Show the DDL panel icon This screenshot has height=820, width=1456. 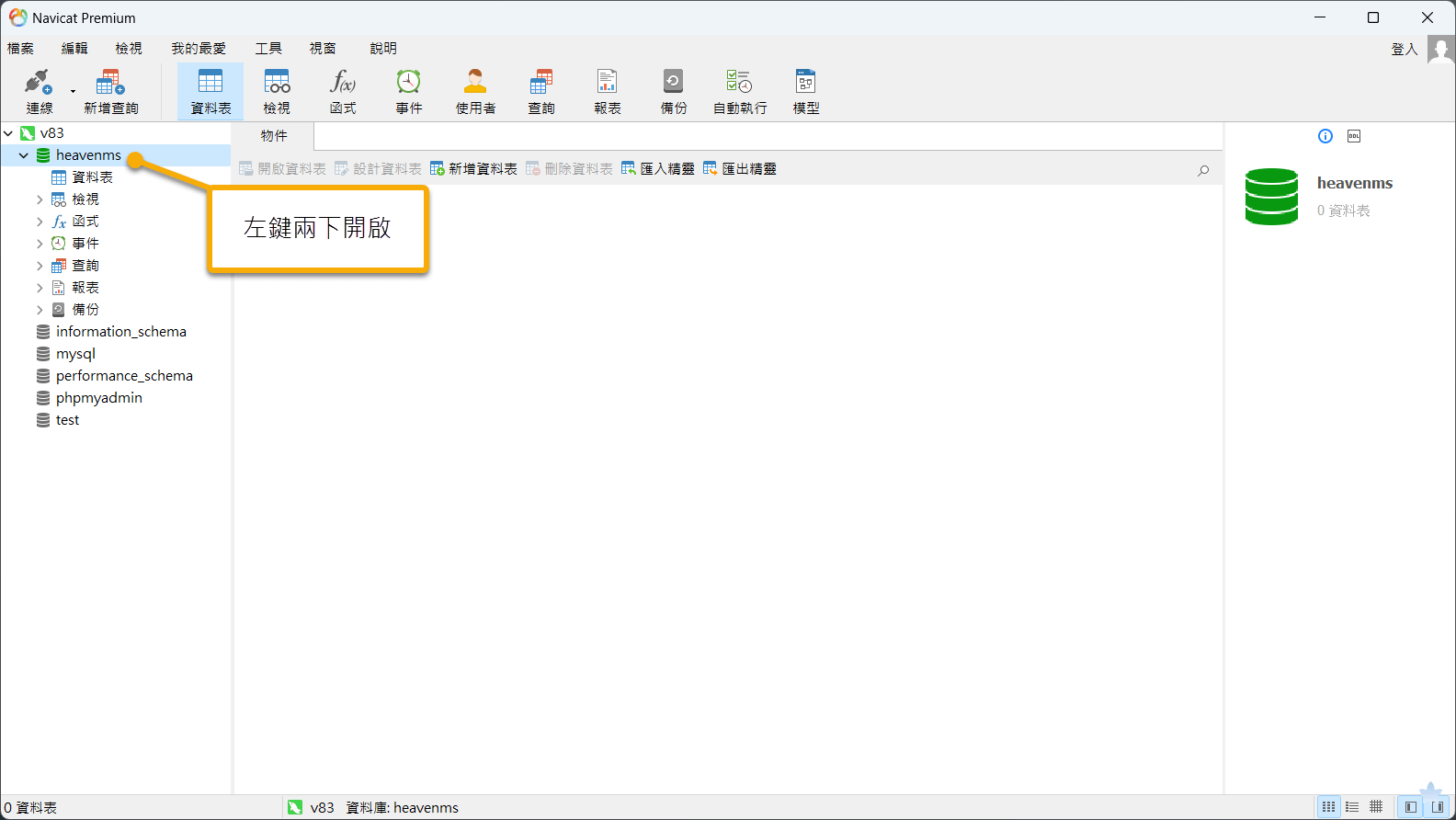1354,136
